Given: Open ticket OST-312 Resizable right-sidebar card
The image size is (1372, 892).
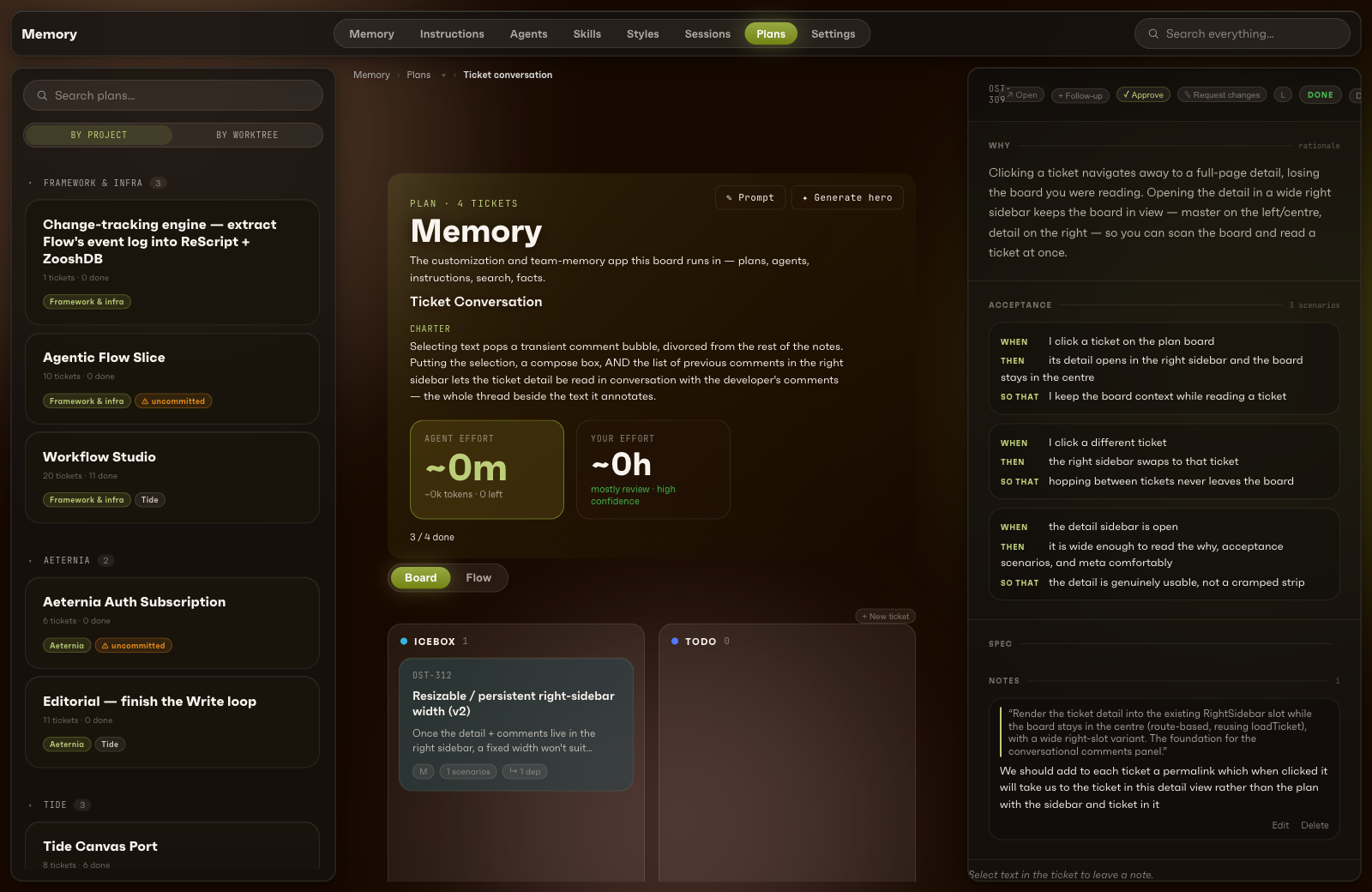Looking at the screenshot, I should point(516,725).
